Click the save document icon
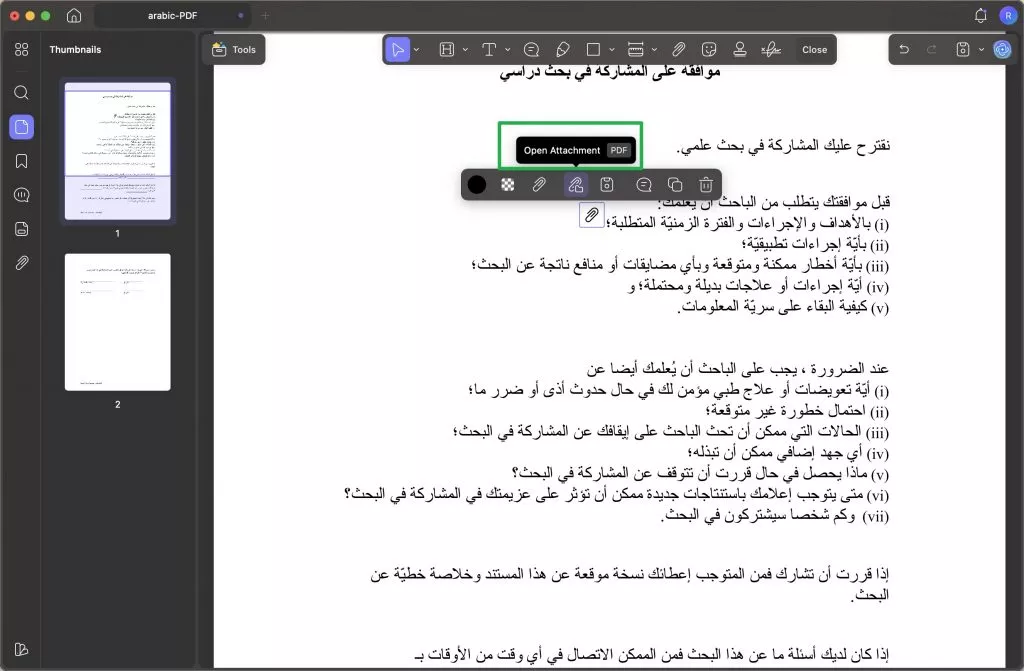Screen dimensions: 1024x671 [x=963, y=49]
